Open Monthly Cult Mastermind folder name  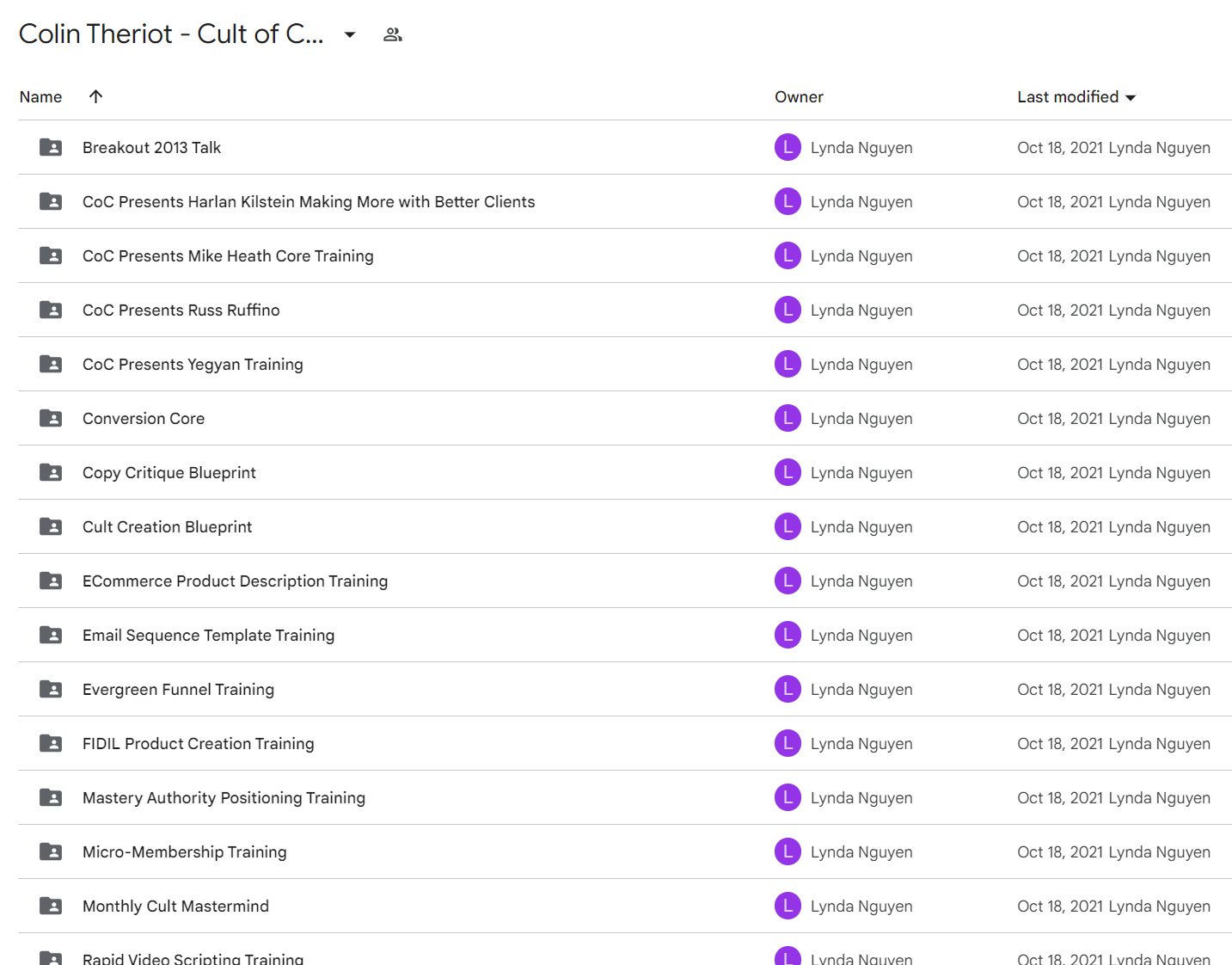pos(175,907)
